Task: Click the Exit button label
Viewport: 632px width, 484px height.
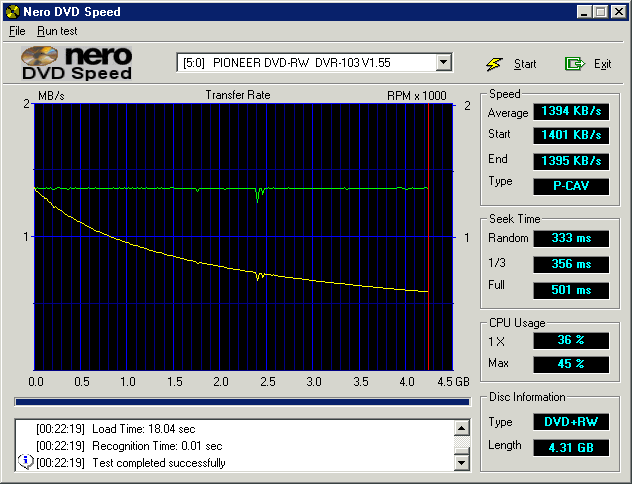Action: coord(603,64)
